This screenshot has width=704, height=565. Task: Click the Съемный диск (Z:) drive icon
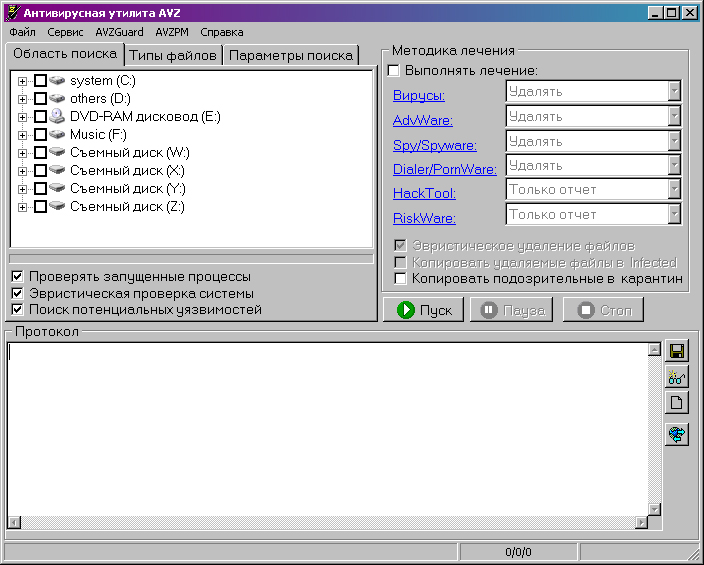pyautogui.click(x=57, y=206)
